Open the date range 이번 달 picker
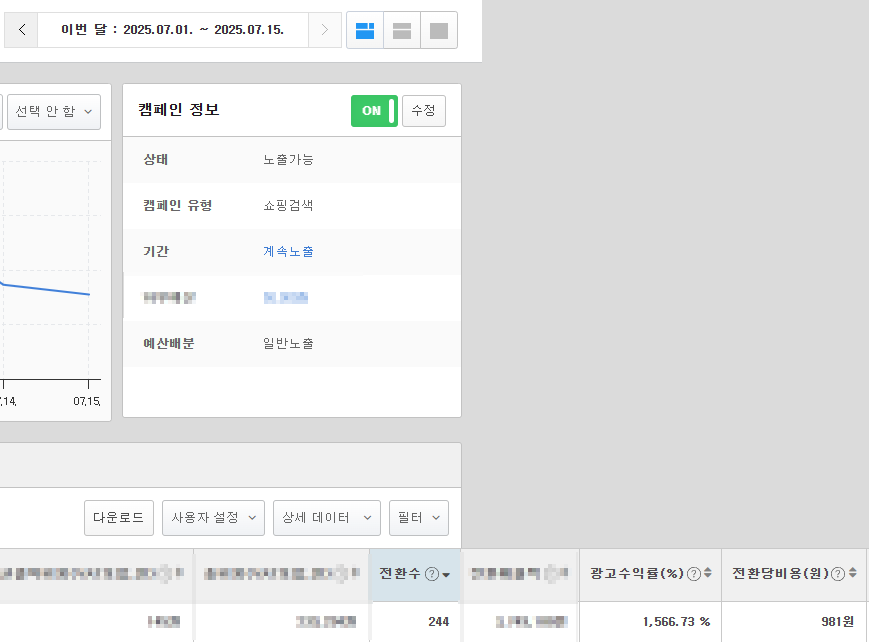The height and width of the screenshot is (642, 869). 172,30
